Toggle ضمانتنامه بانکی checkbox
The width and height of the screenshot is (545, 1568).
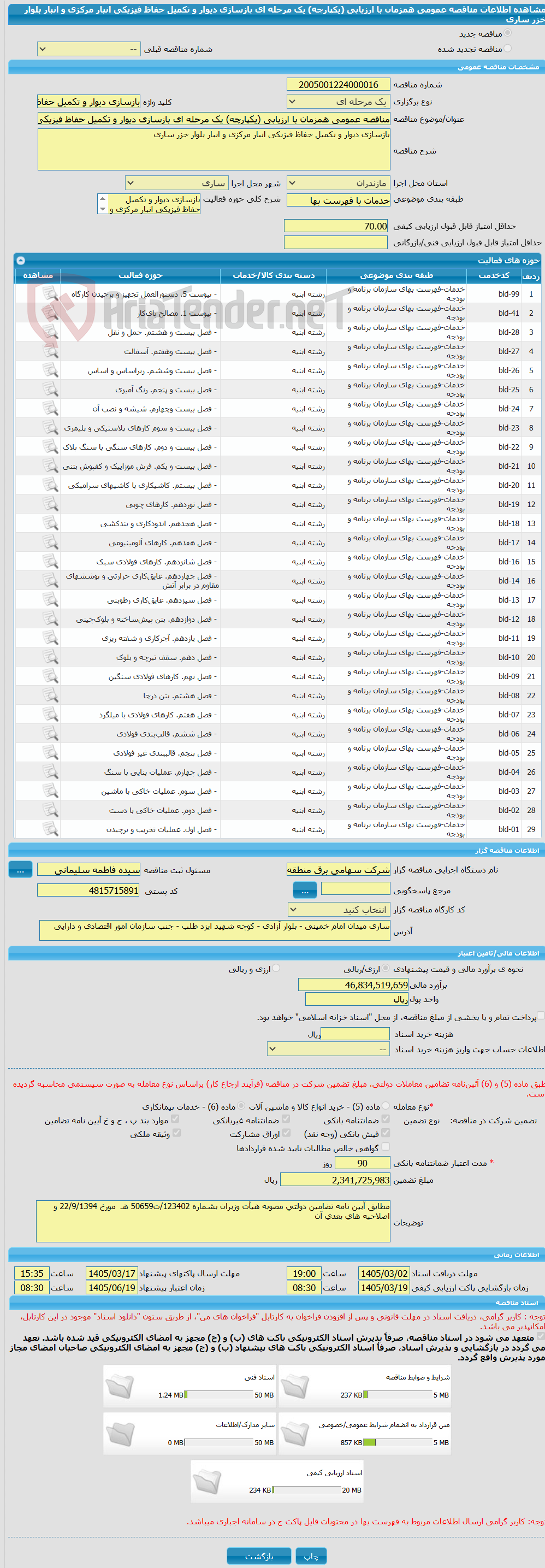pyautogui.click(x=386, y=1119)
